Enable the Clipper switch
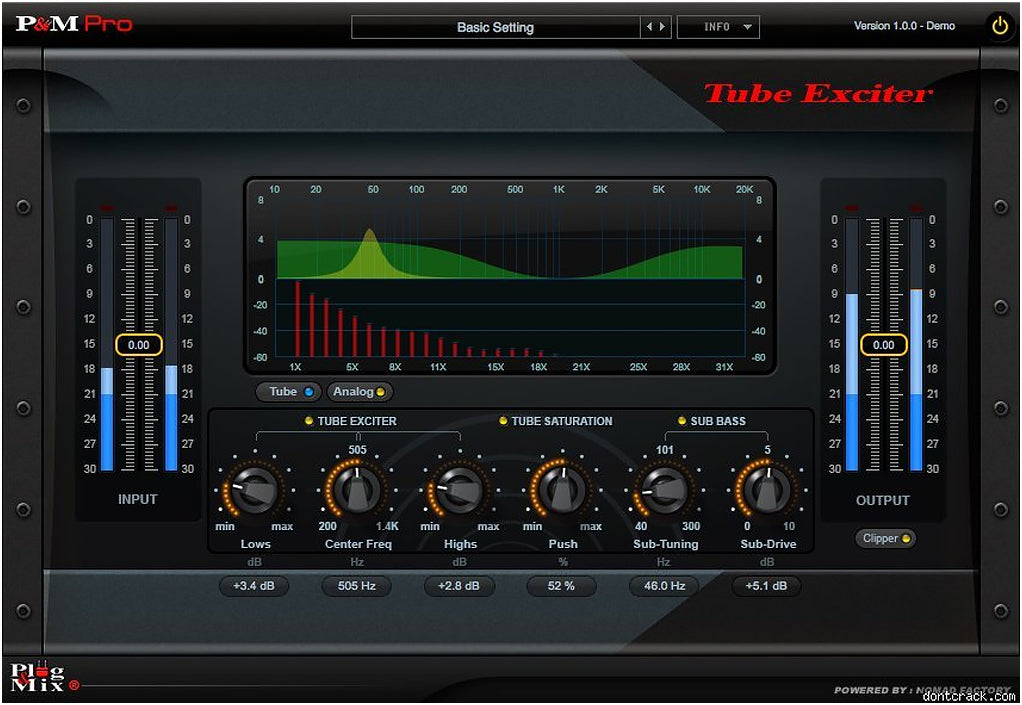Viewport: 1022px width, 705px height. coord(885,539)
